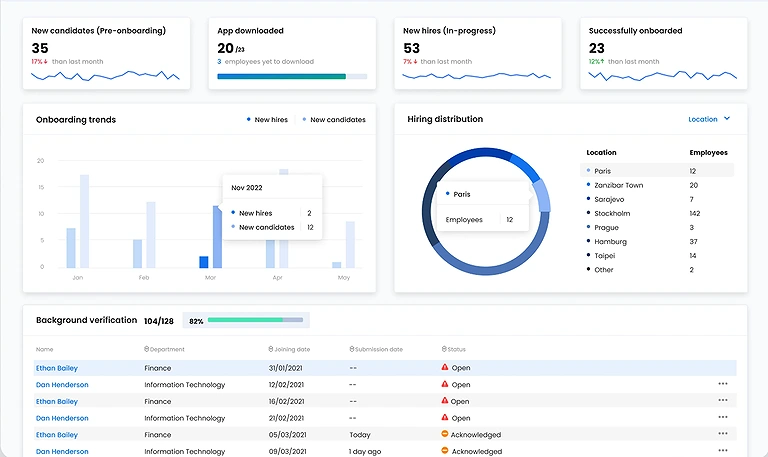Click Open warning icon for 31/01/2021 row

[x=445, y=367]
